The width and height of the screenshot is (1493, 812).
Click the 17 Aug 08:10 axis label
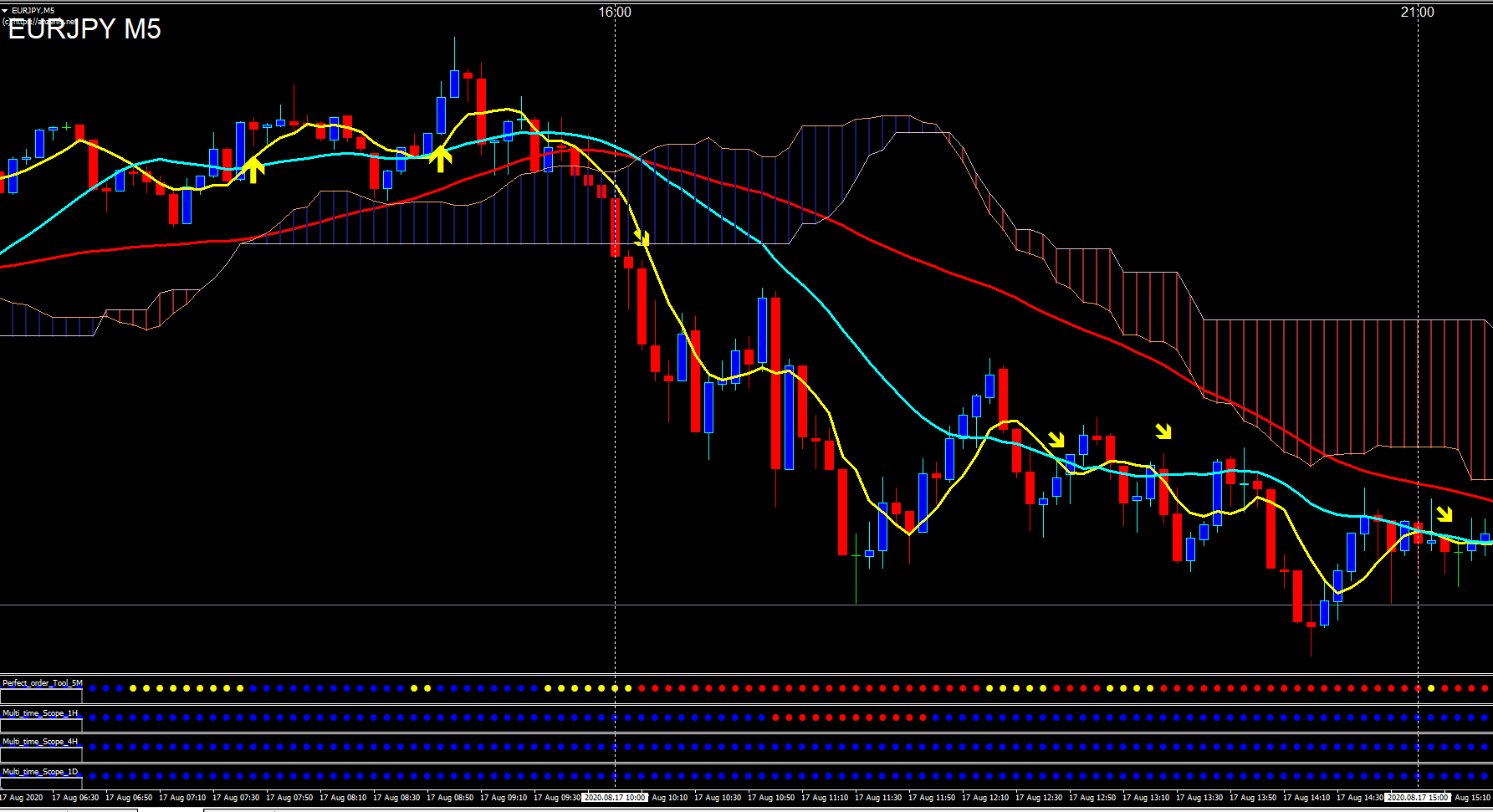coord(343,798)
